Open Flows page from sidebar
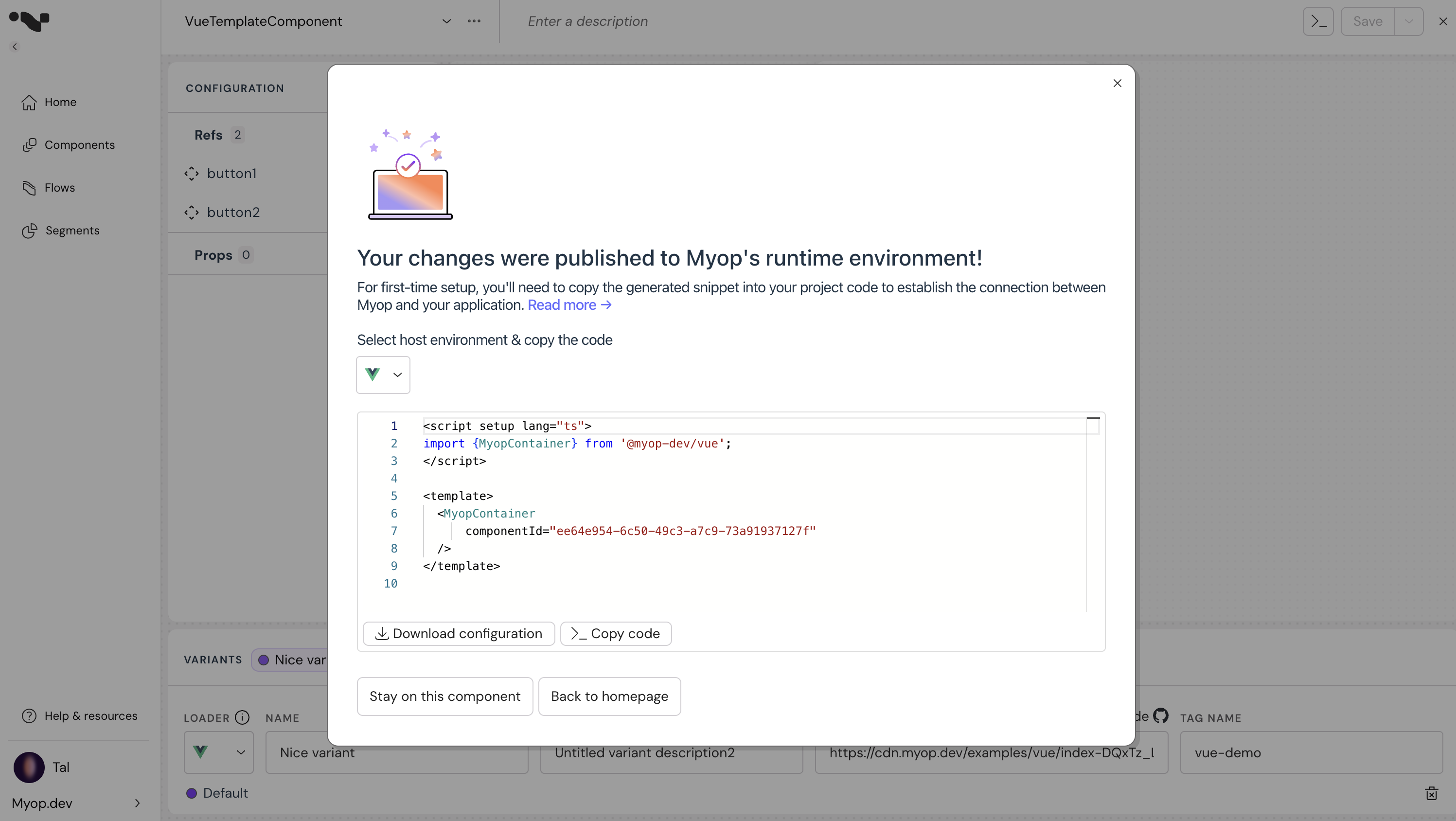 [49, 188]
